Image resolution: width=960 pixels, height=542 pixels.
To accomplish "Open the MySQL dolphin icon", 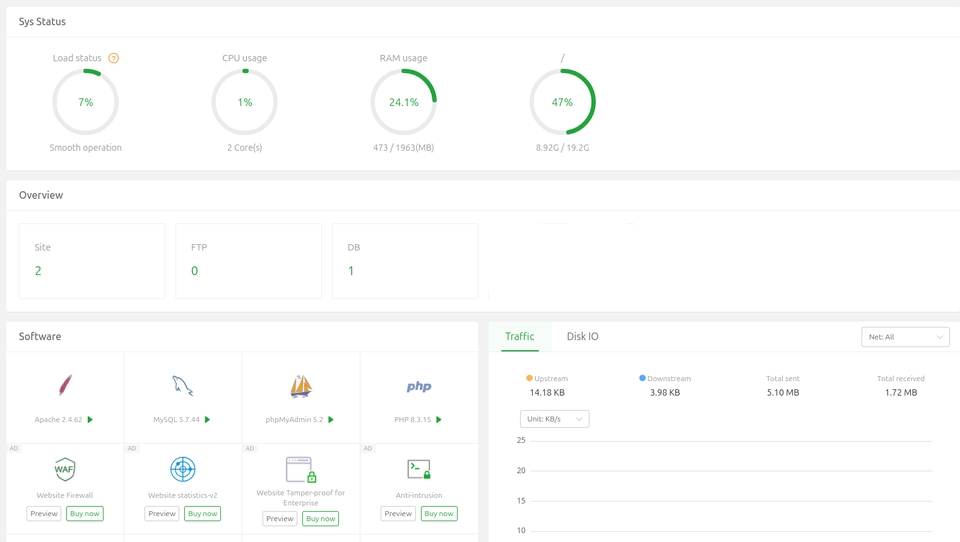I will pyautogui.click(x=182, y=386).
